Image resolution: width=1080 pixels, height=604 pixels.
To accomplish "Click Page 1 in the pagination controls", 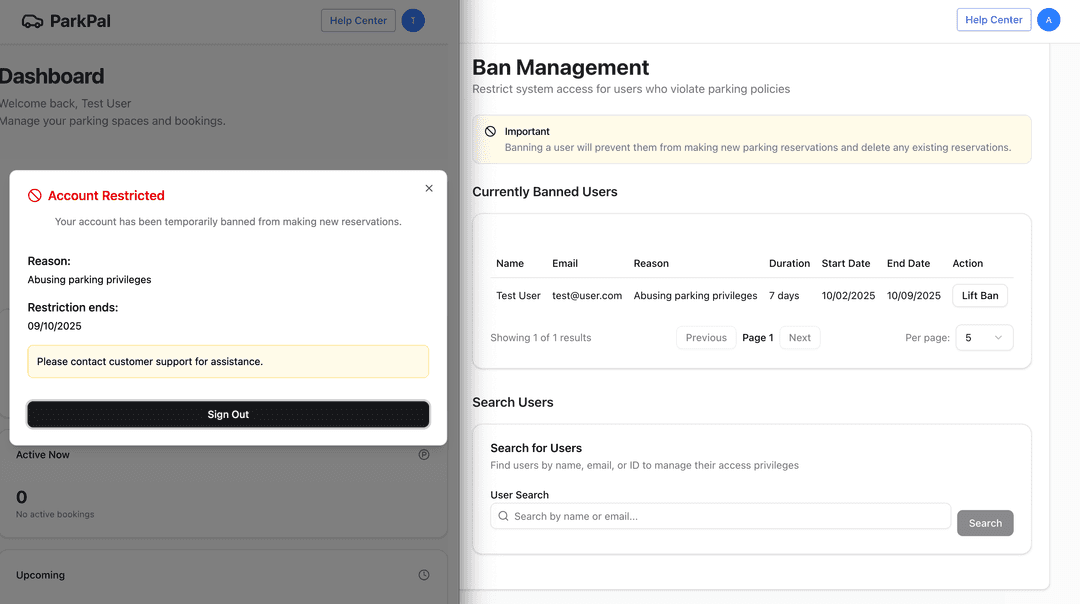I will [x=757, y=337].
